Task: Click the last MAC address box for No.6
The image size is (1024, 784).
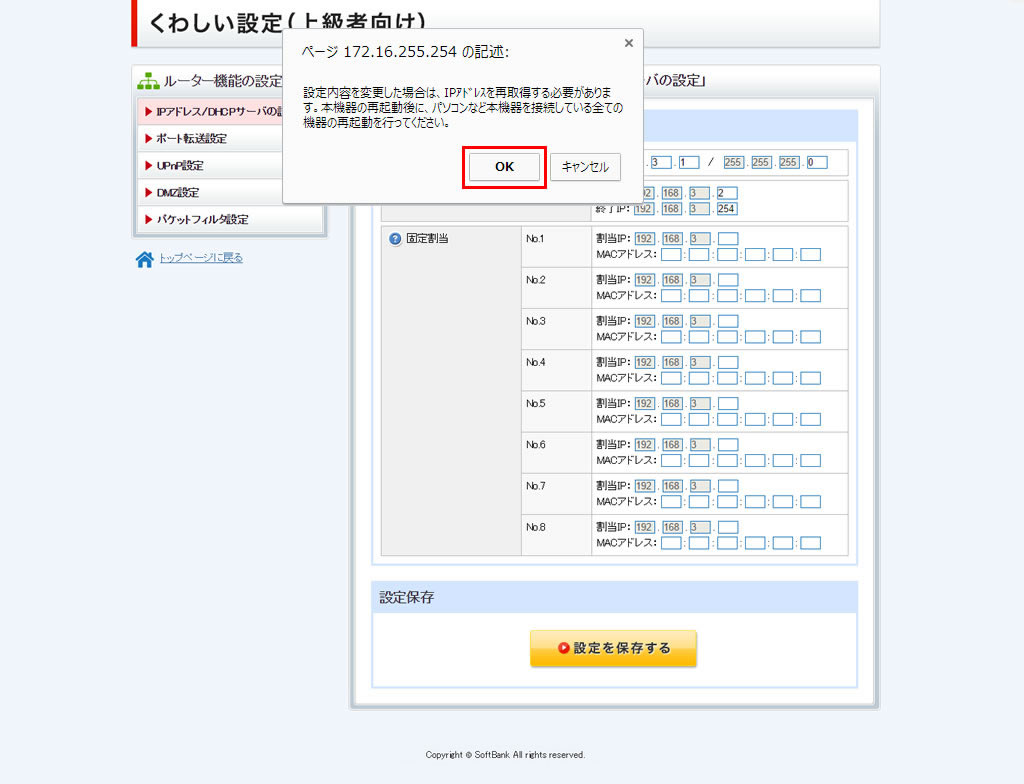Action: coord(810,460)
